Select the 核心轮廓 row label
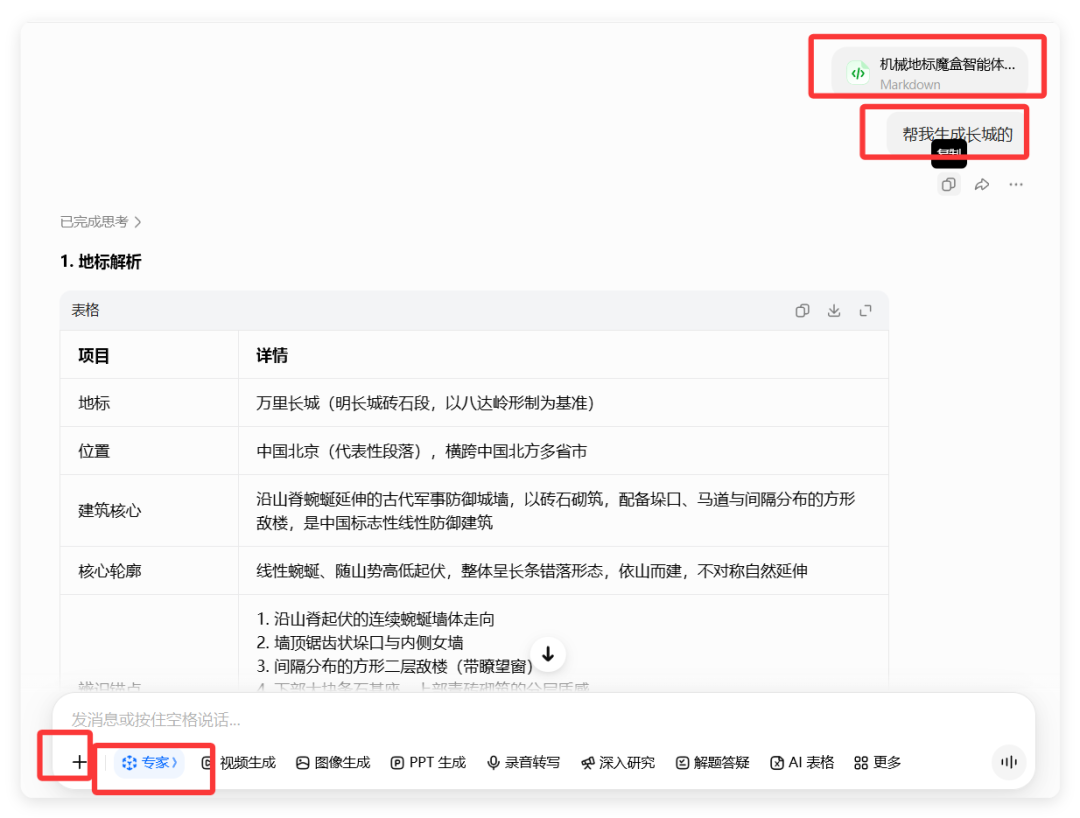Image resolution: width=1080 pixels, height=818 pixels. click(x=110, y=571)
